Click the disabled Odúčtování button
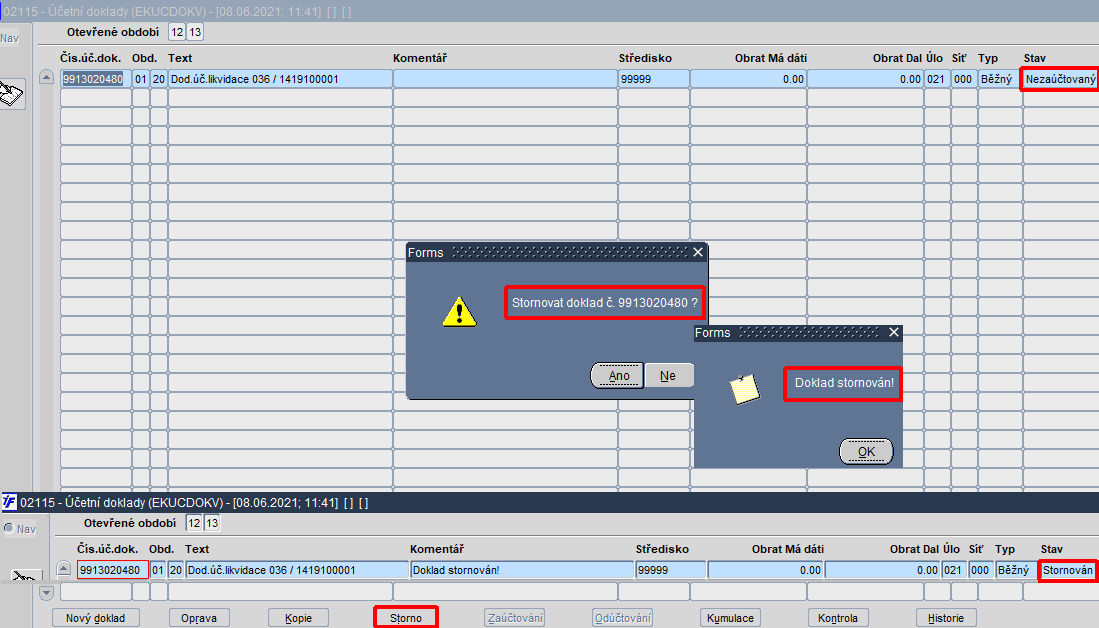This screenshot has width=1099, height=628. point(622,617)
